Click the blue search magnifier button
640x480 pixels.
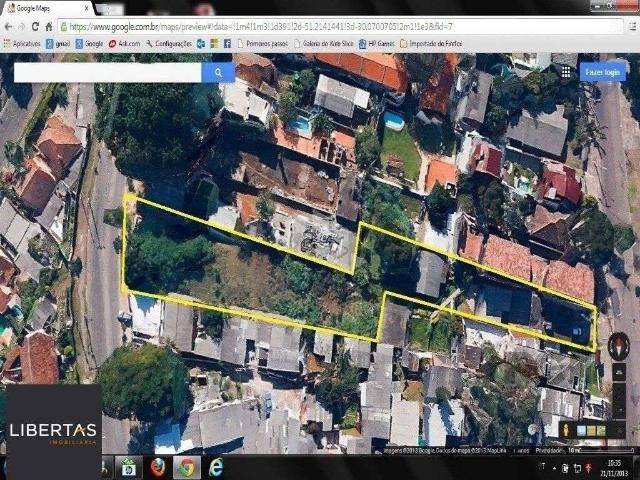pyautogui.click(x=217, y=72)
